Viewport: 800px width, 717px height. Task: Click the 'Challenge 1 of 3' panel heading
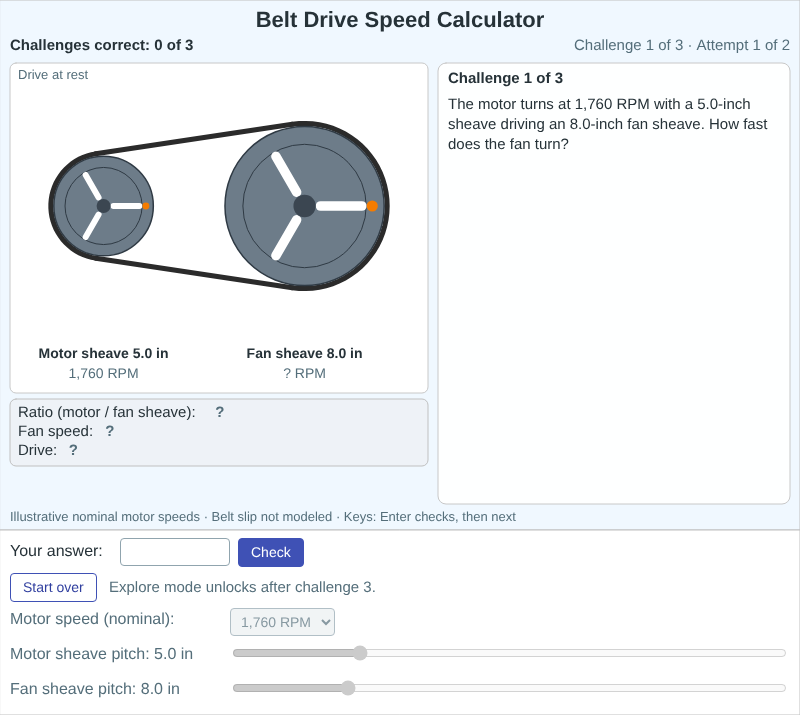(x=505, y=78)
